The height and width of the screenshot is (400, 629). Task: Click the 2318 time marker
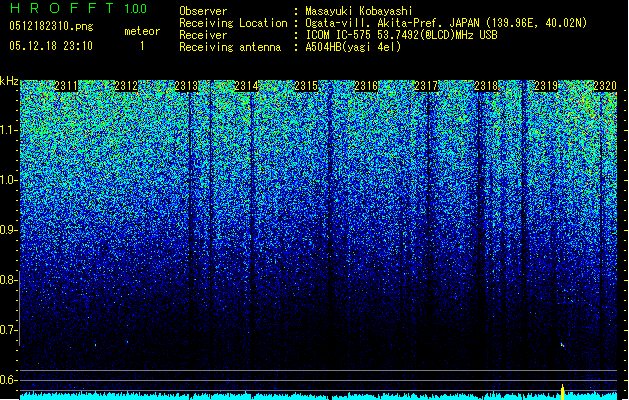pos(486,86)
